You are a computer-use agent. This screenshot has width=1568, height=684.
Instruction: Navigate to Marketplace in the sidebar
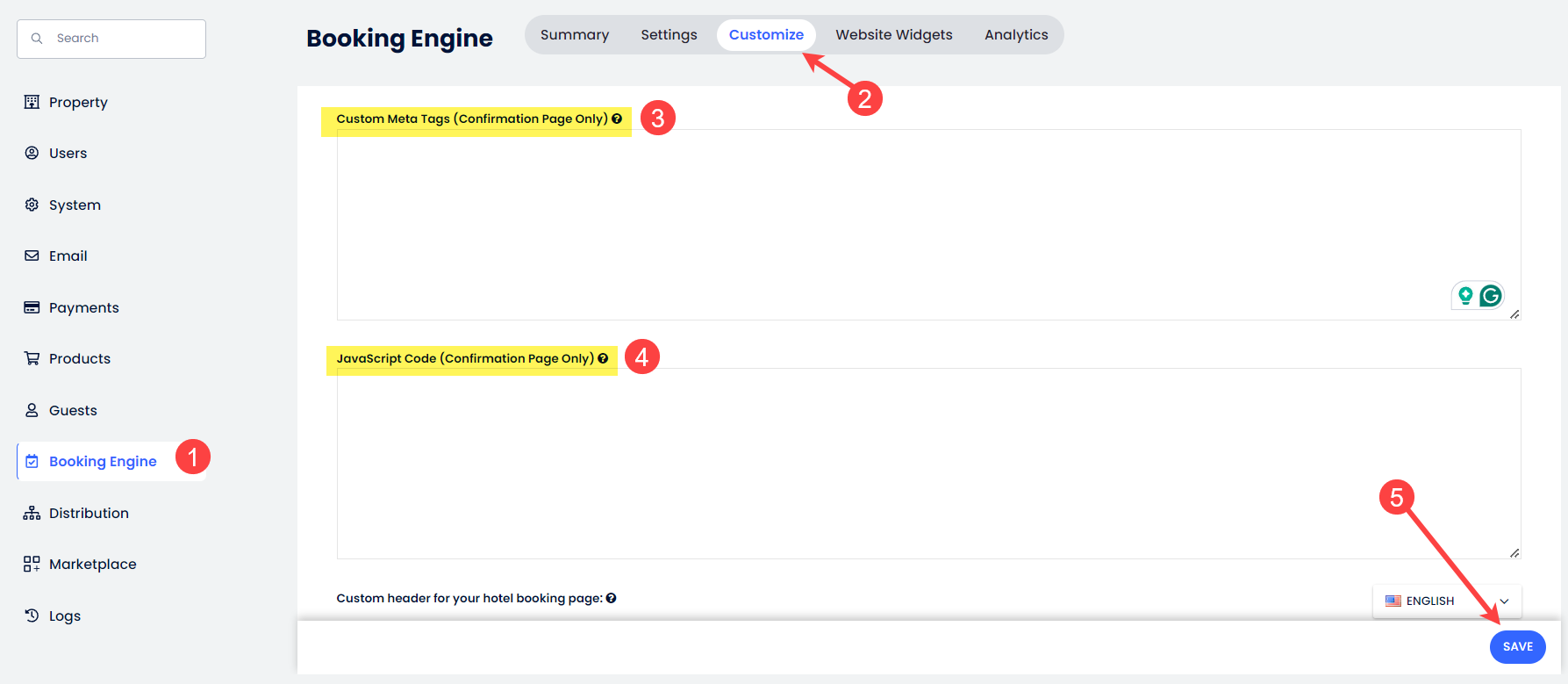[92, 564]
